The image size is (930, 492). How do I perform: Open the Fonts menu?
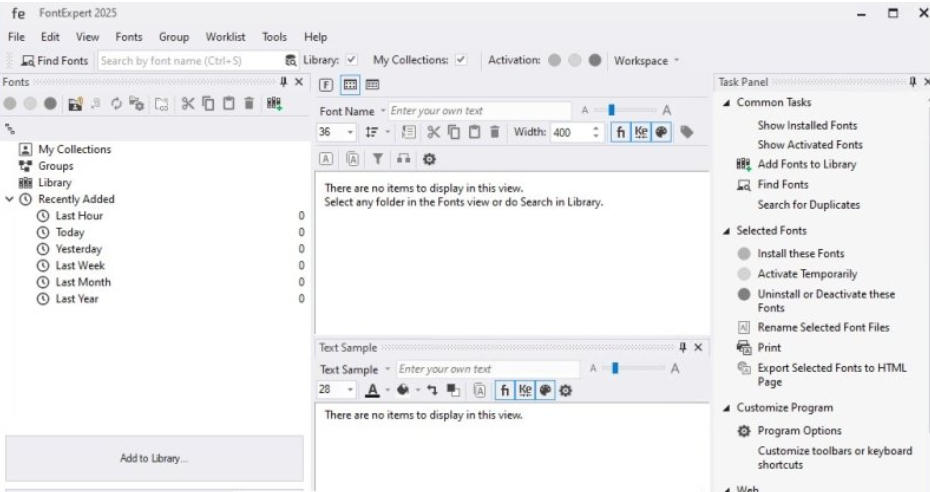point(129,37)
